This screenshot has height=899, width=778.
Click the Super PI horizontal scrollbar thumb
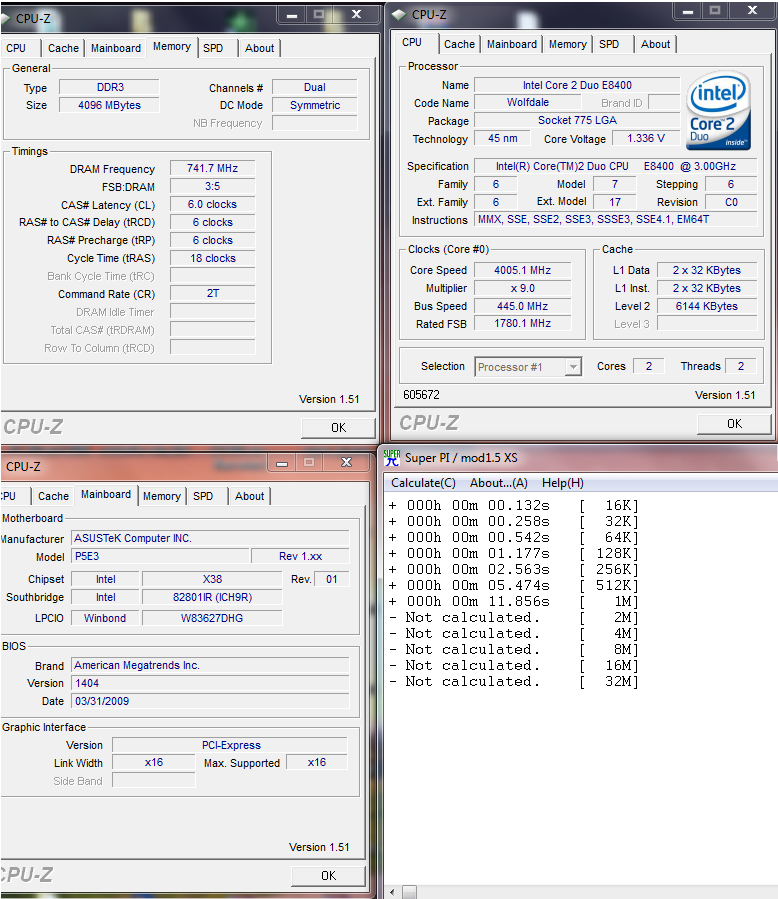(409, 892)
